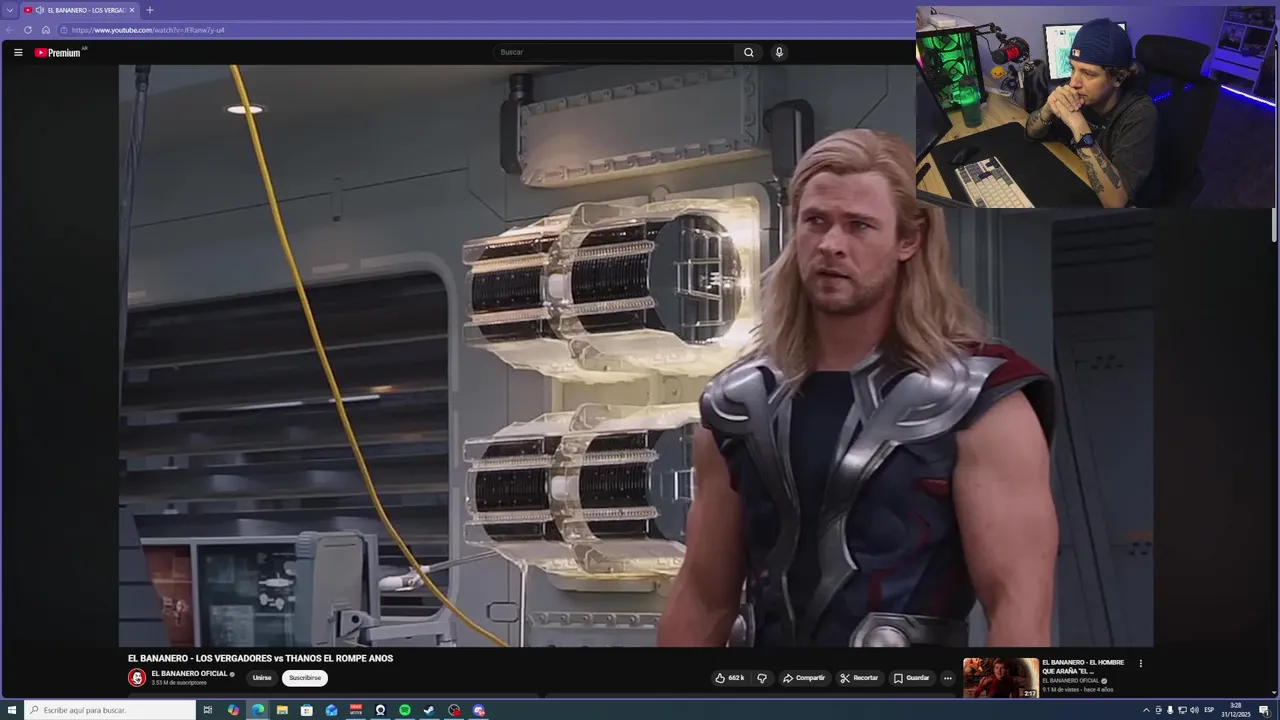
Task: Start voice search with microphone icon
Action: [779, 52]
